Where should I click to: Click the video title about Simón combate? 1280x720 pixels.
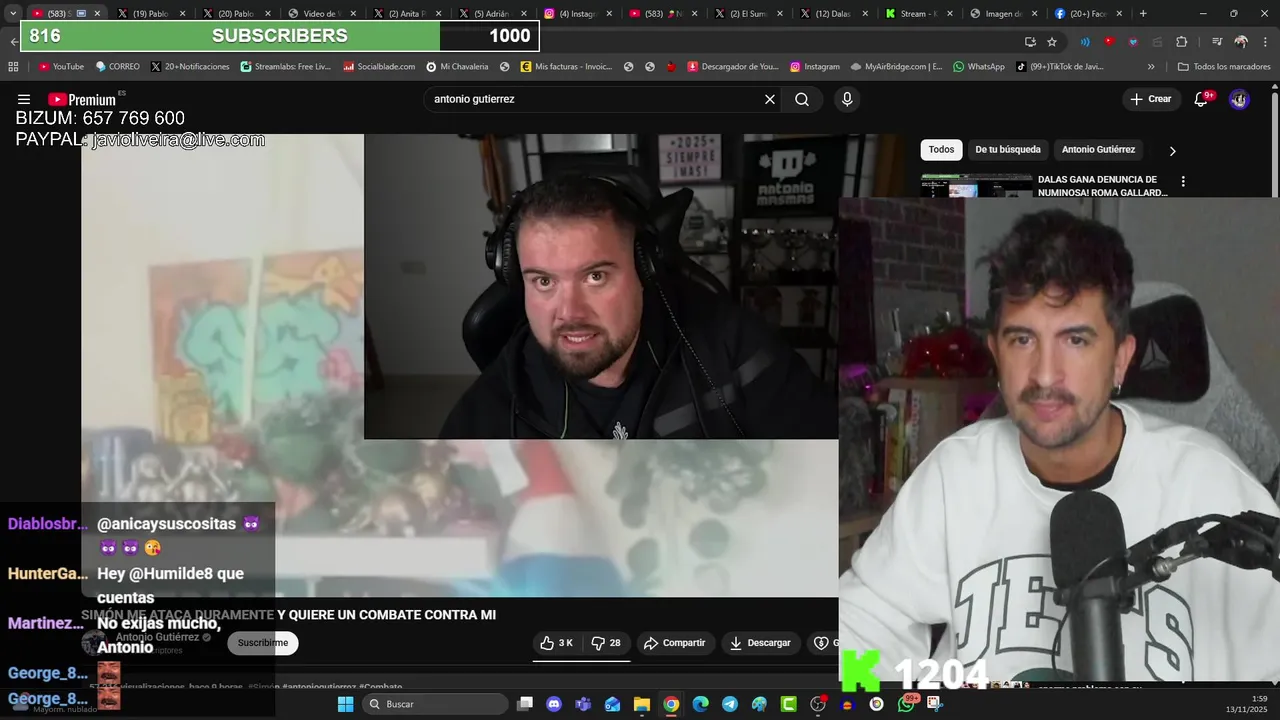288,615
